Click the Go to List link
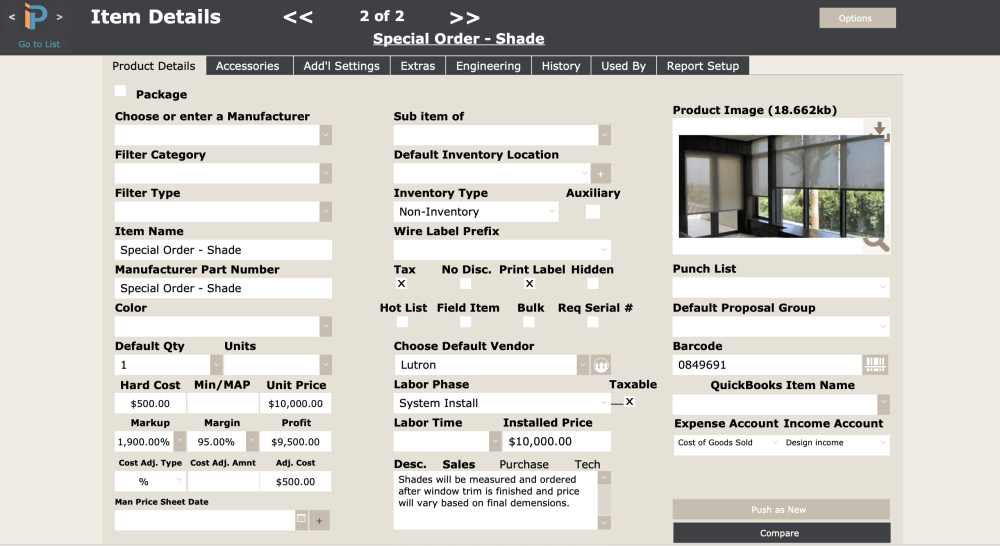The width and height of the screenshot is (1000, 546). tap(39, 44)
